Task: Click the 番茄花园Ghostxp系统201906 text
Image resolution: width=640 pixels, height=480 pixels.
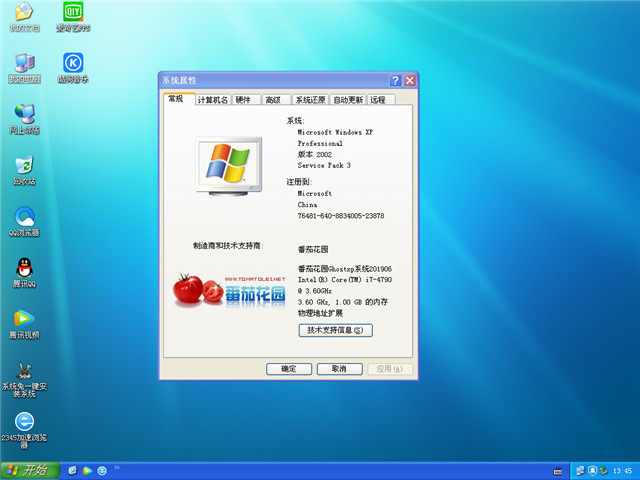Action: pos(344,269)
